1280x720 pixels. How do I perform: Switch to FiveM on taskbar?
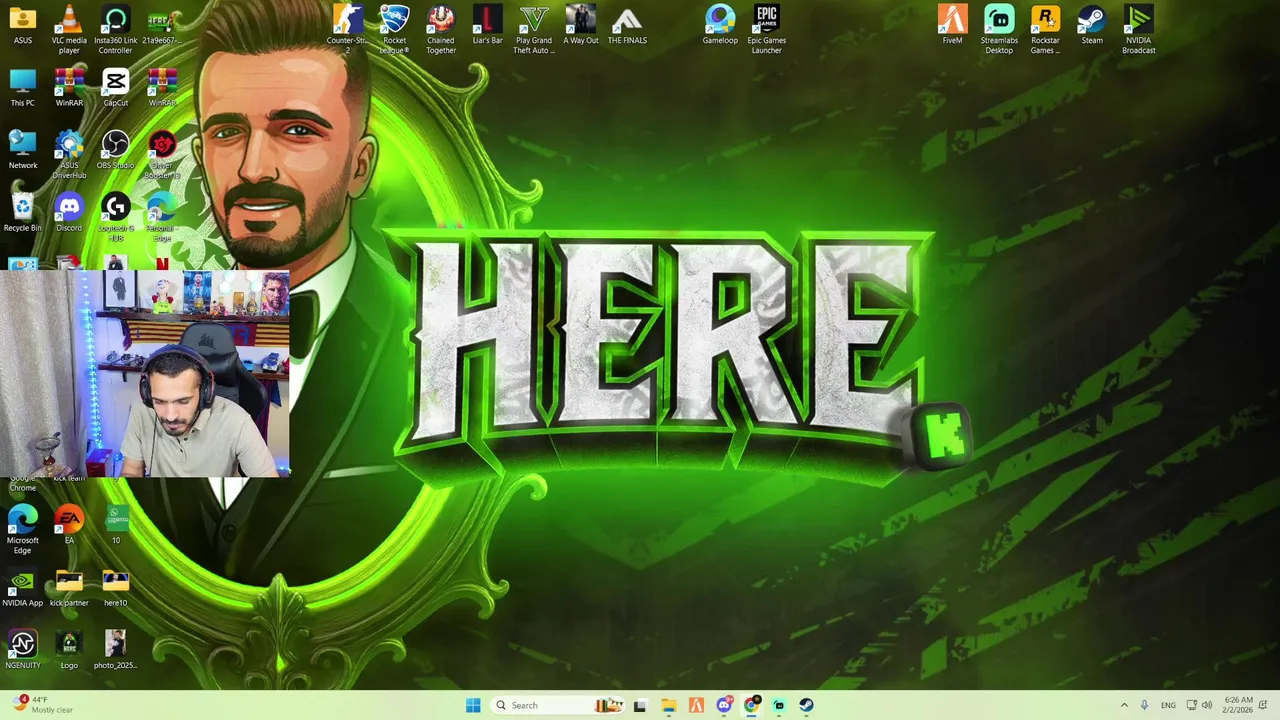pyautogui.click(x=696, y=705)
